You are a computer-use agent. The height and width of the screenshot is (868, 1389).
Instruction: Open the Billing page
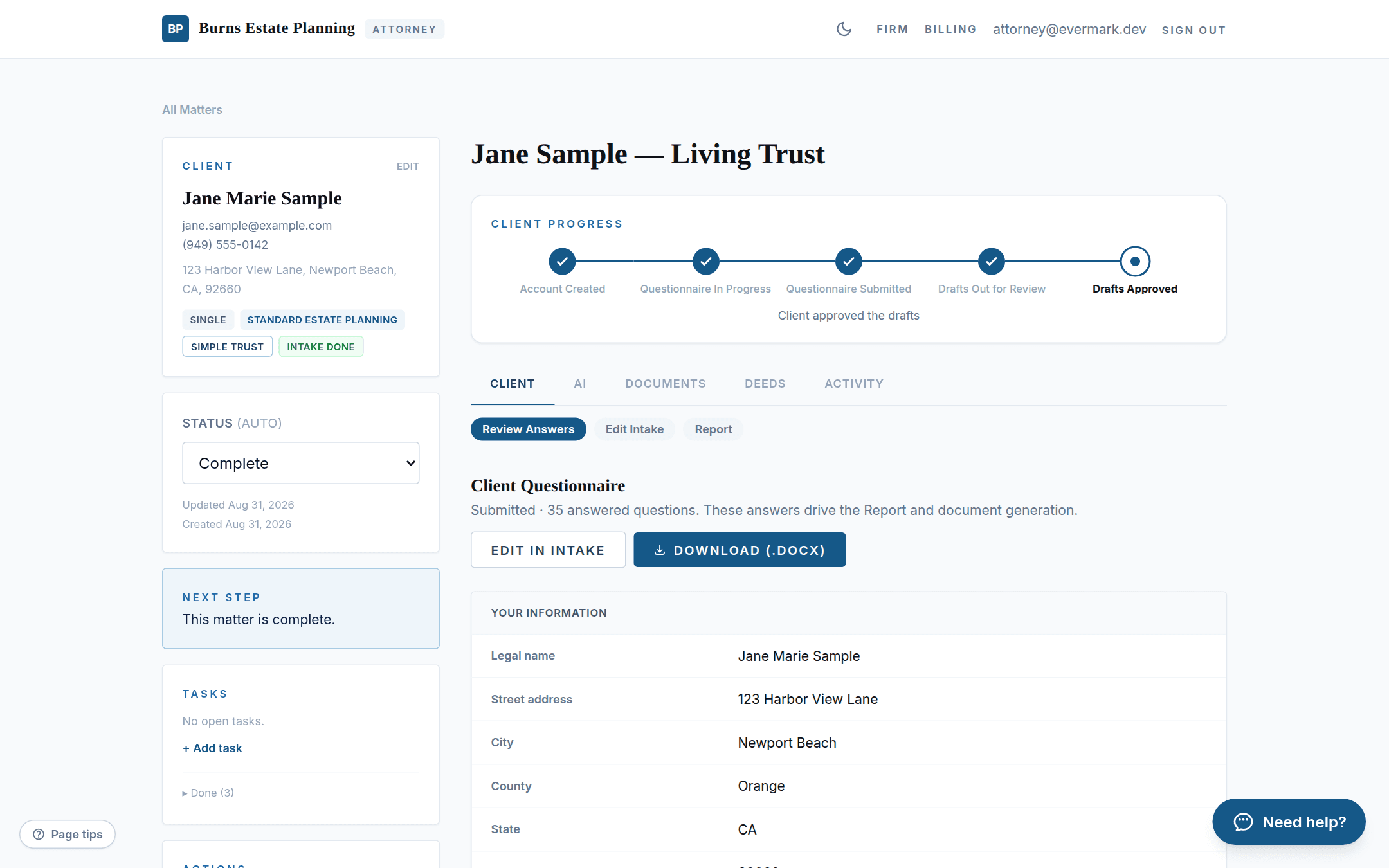[x=950, y=29]
